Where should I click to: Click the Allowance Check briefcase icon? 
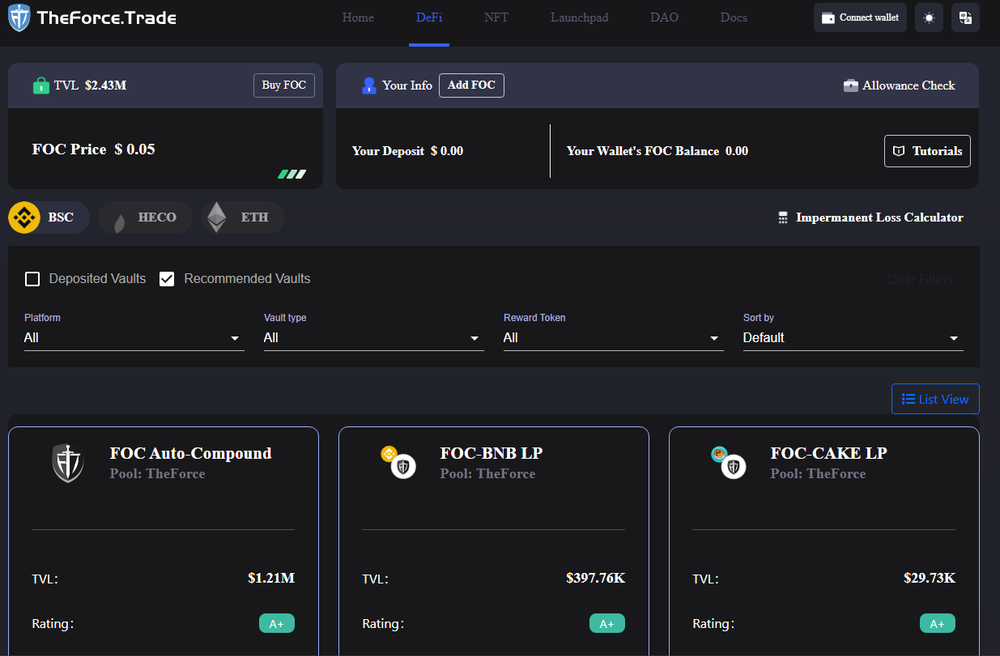click(850, 85)
